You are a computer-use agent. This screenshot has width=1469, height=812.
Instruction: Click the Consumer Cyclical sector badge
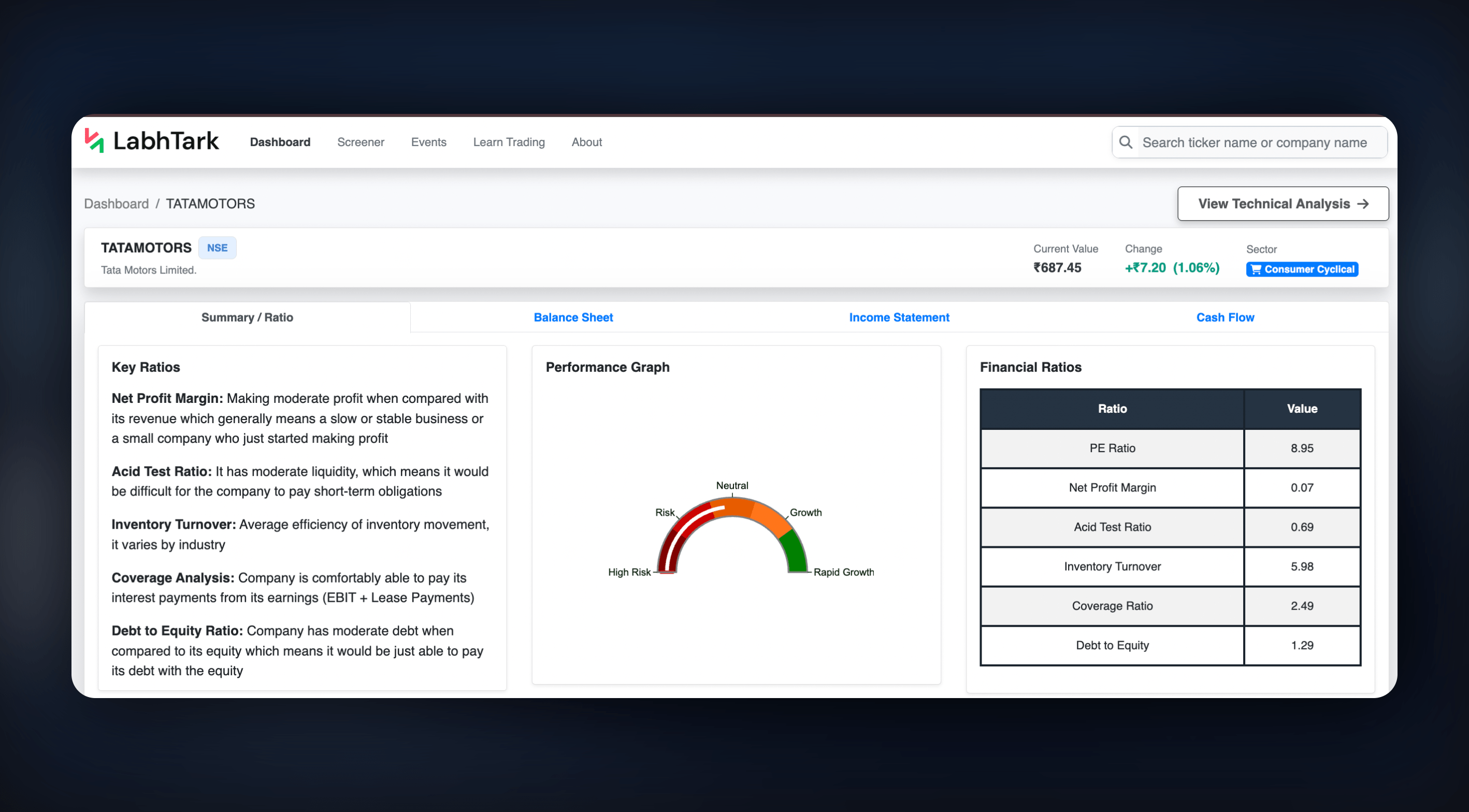click(x=1302, y=269)
